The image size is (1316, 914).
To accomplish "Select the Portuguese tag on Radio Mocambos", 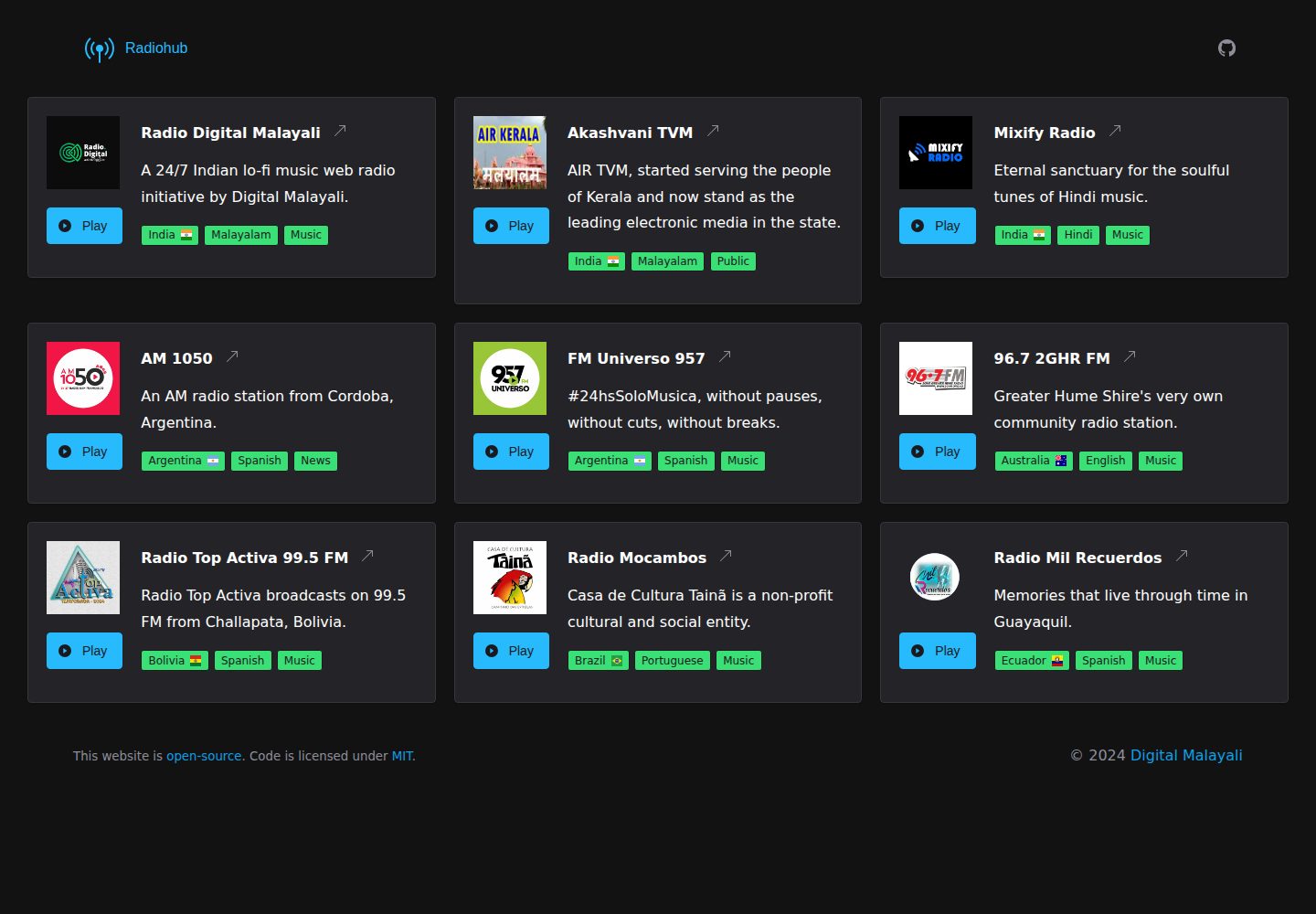I will pos(672,661).
